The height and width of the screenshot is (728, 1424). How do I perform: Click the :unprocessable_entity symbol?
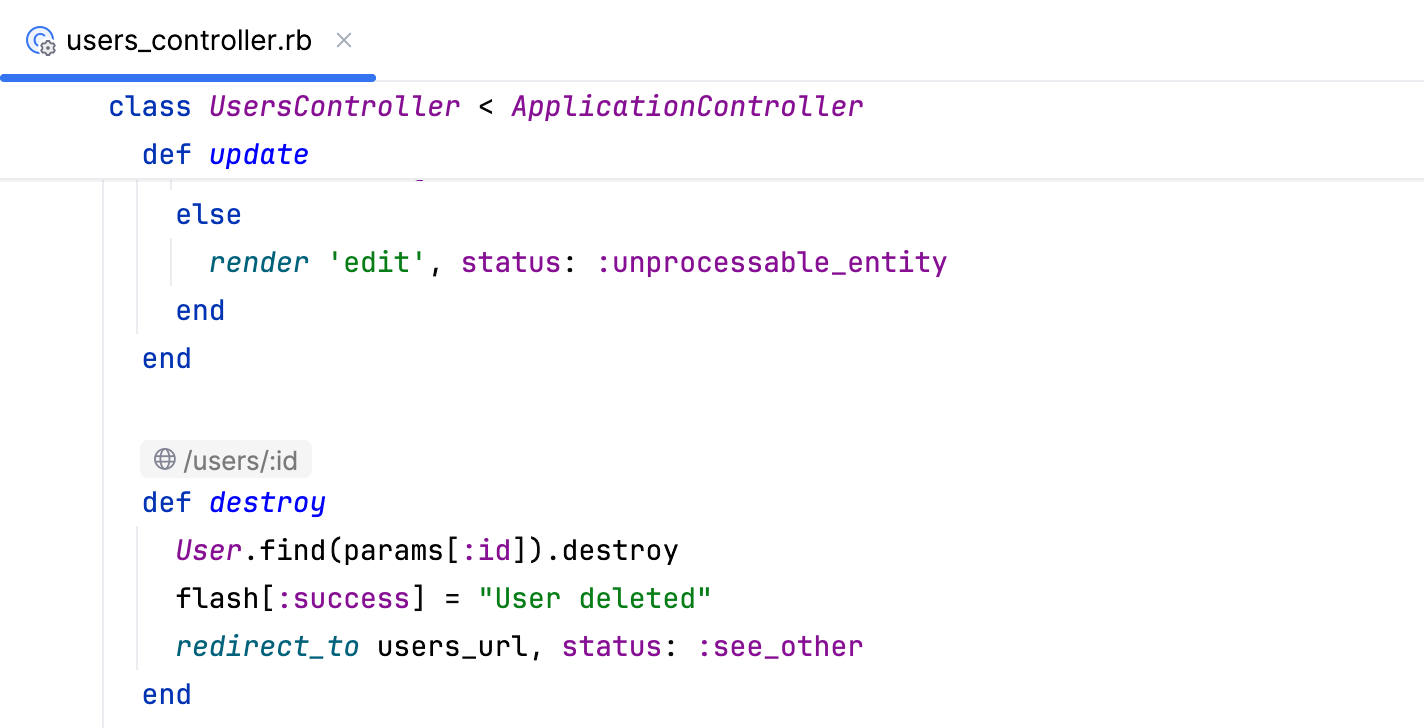pyautogui.click(x=772, y=262)
